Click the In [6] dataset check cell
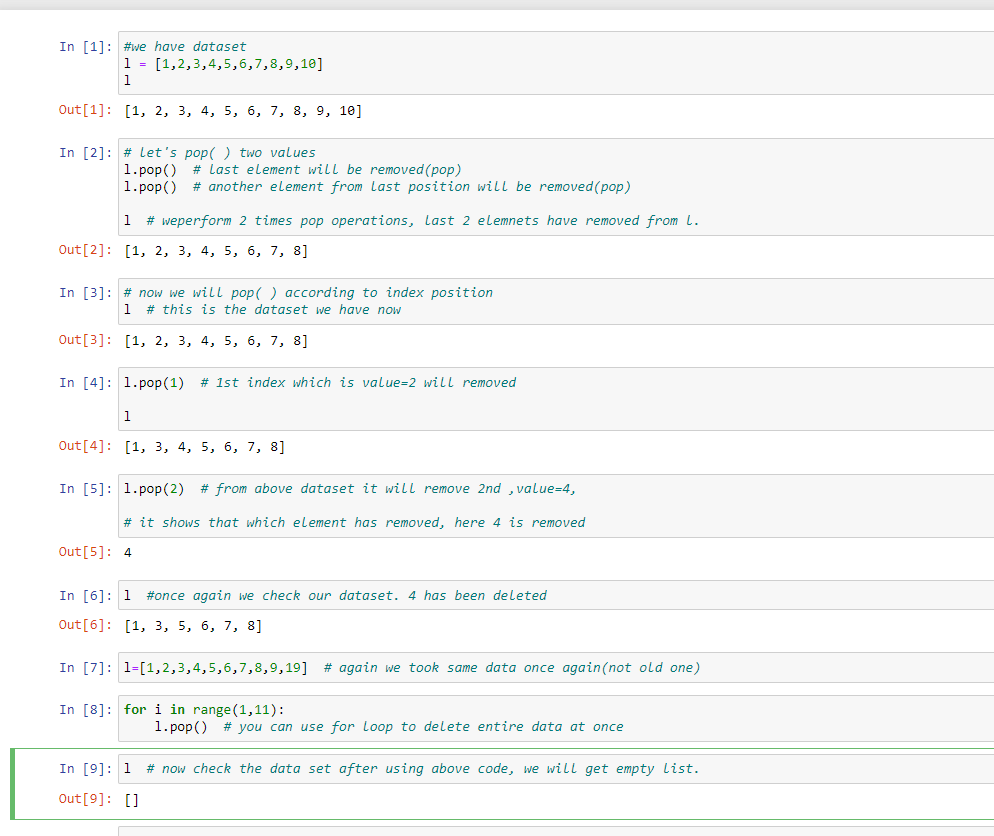Image resolution: width=994 pixels, height=836 pixels. (x=556, y=595)
